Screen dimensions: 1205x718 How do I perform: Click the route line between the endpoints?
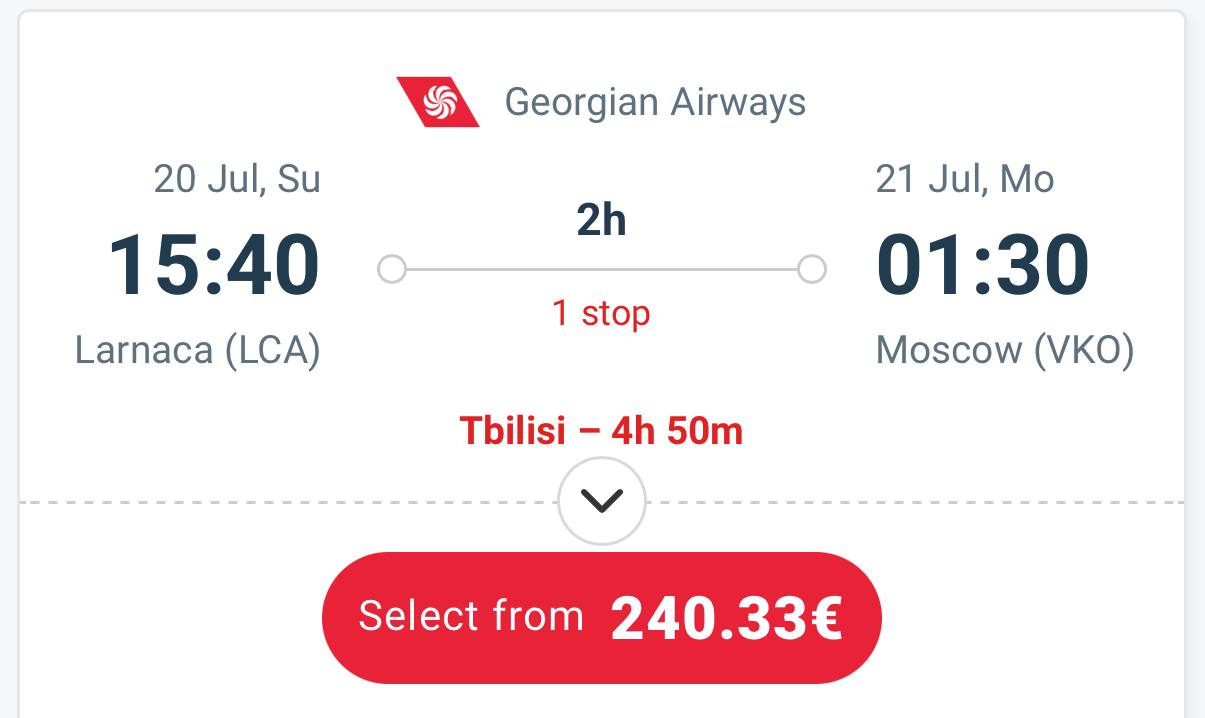[602, 269]
